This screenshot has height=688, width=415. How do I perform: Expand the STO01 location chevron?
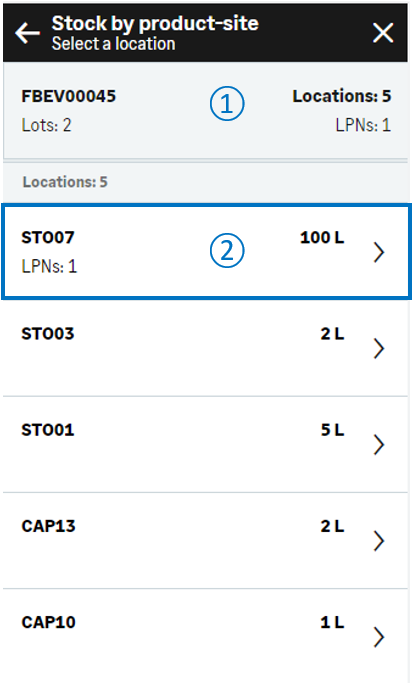(379, 444)
